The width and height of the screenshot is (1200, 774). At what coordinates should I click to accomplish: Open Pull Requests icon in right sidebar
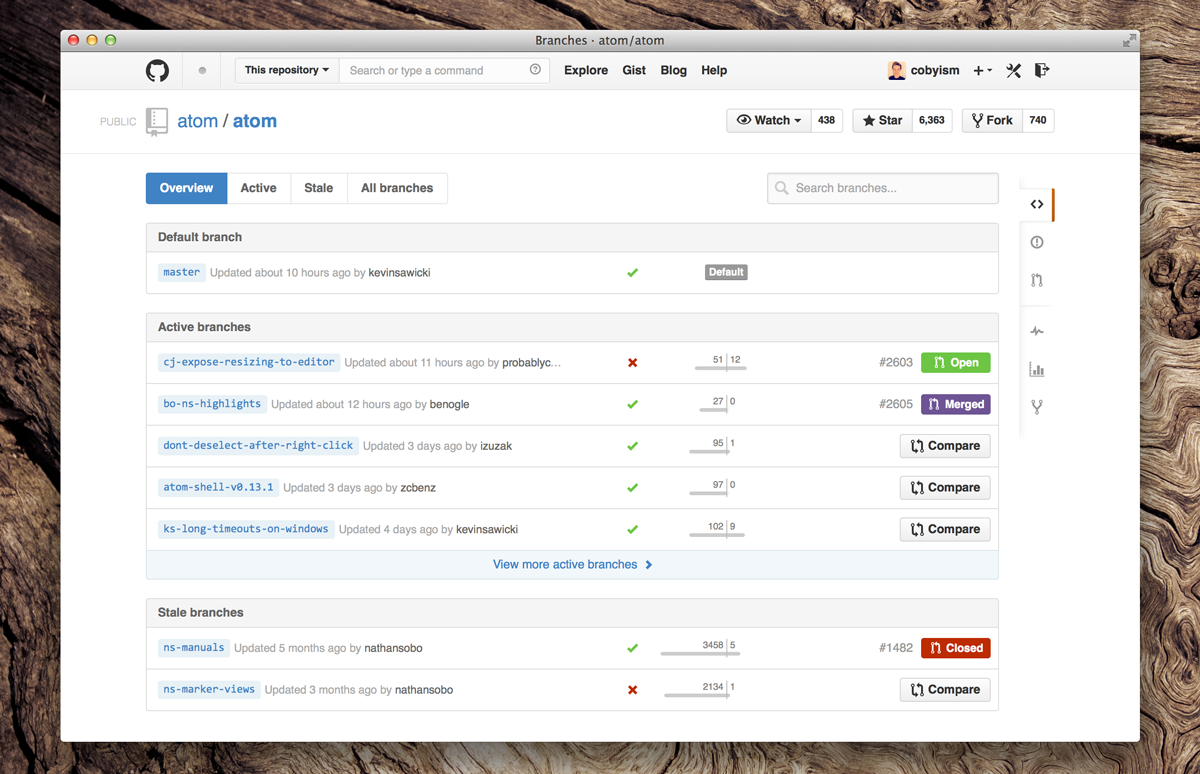point(1037,281)
